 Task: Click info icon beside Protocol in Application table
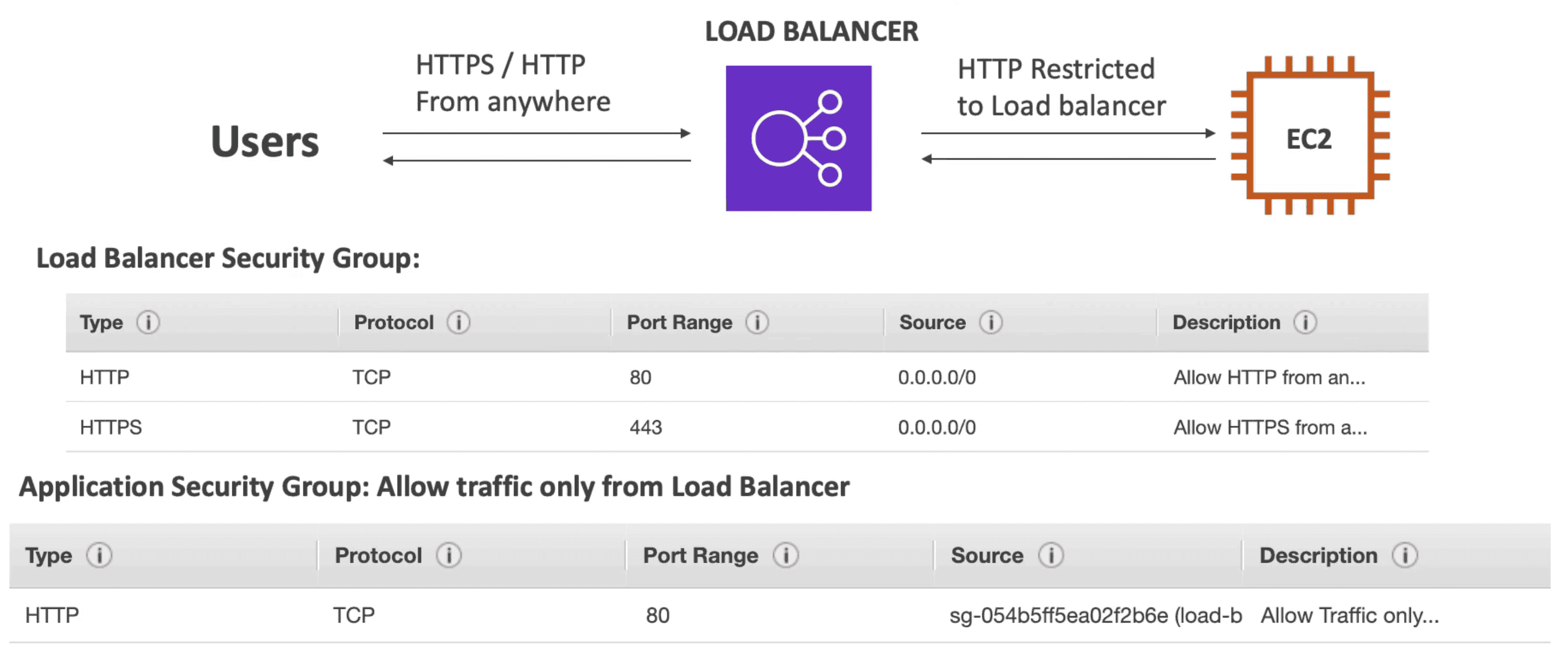pos(448,555)
